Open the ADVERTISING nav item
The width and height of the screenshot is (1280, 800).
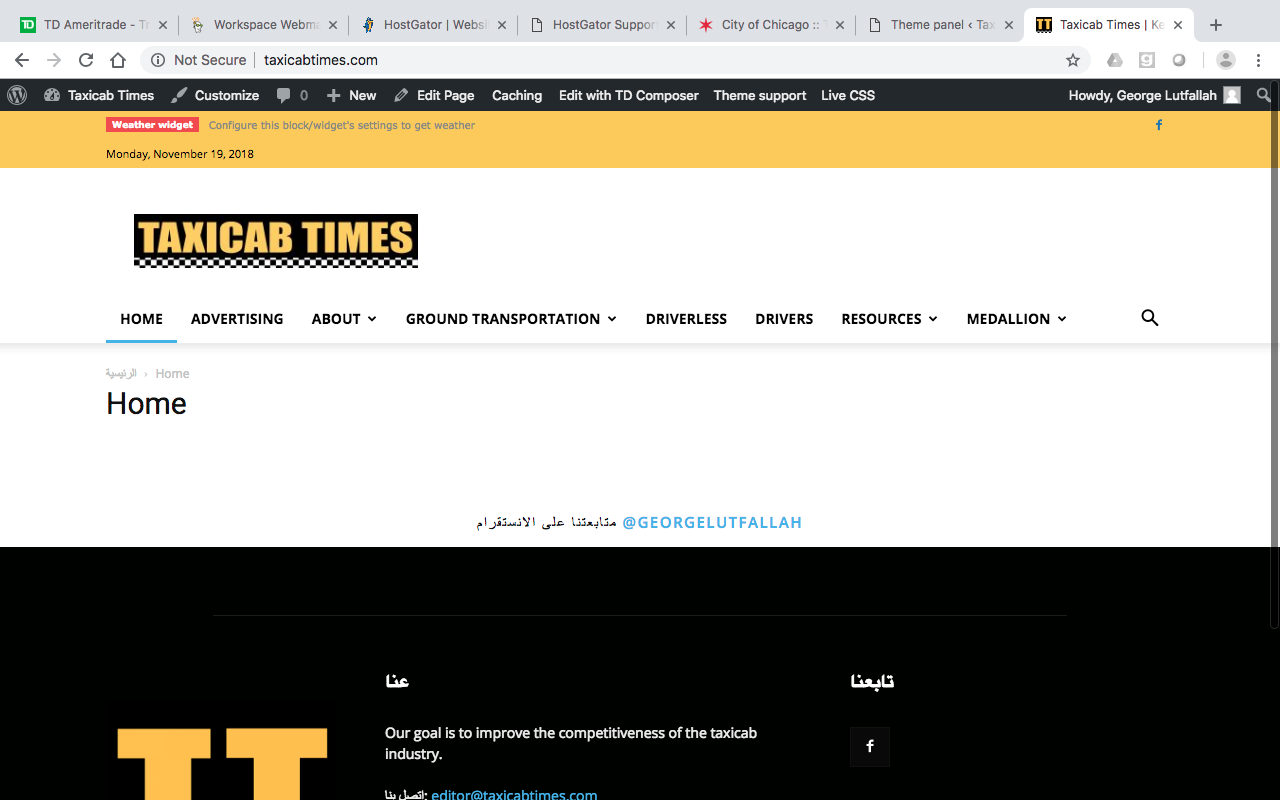(x=237, y=319)
